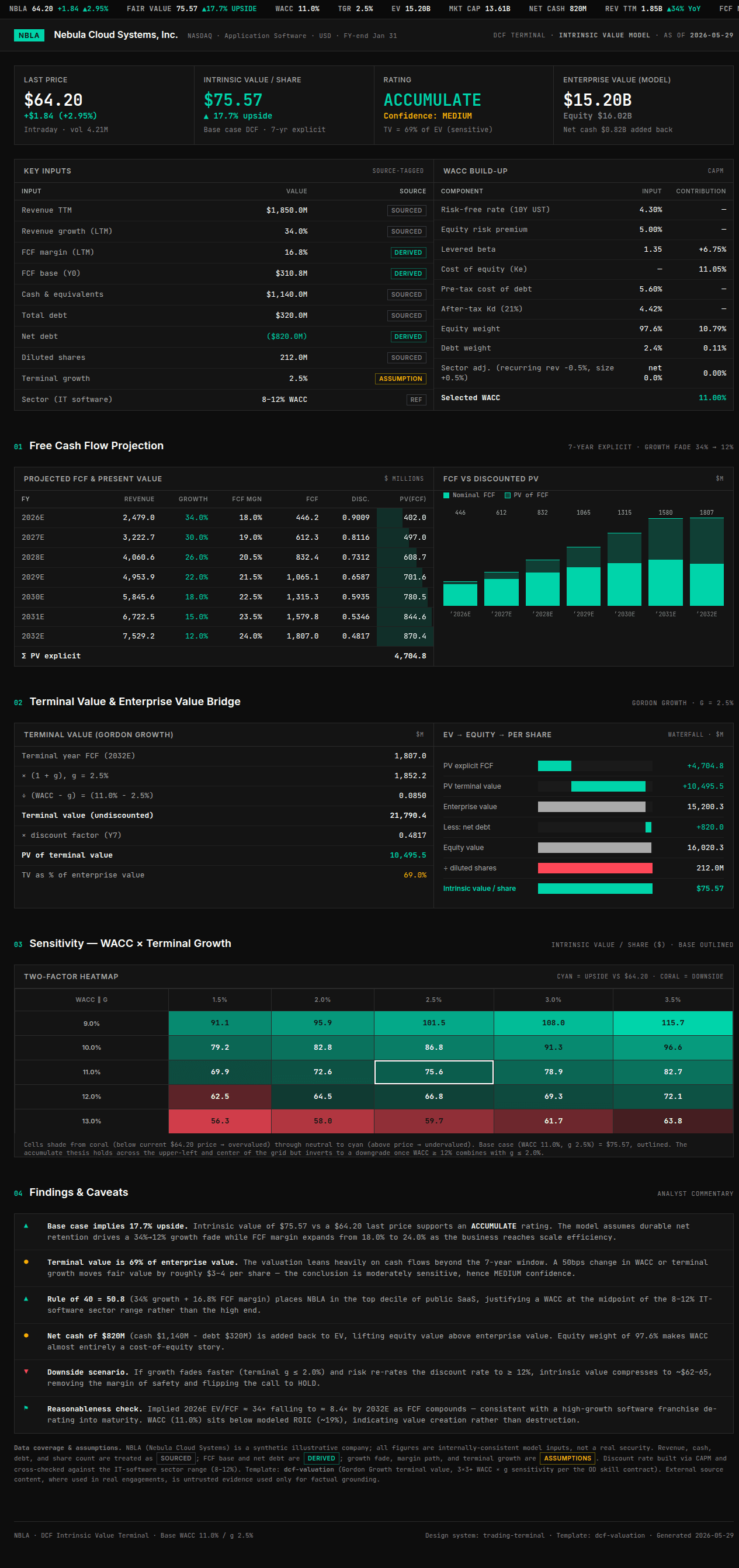Click the REF badge in Sector row
Screen dimensions: 739x1568
(417, 400)
